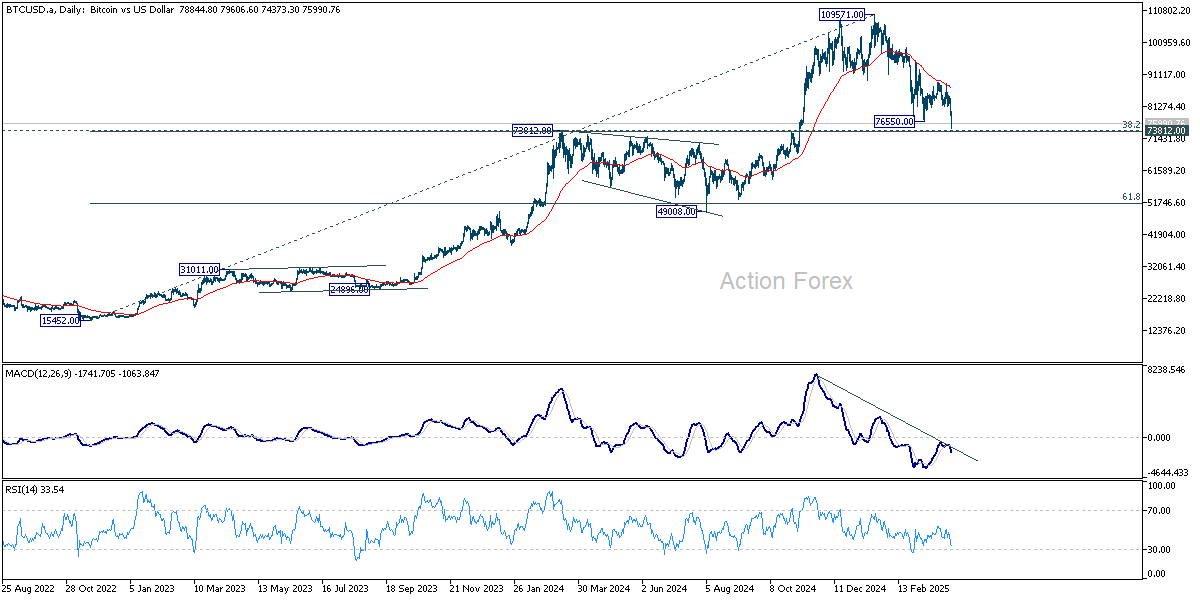Viewport: 1200px width, 600px height.
Task: Click -4644.433 on the MACD axis
Action: (1166, 473)
